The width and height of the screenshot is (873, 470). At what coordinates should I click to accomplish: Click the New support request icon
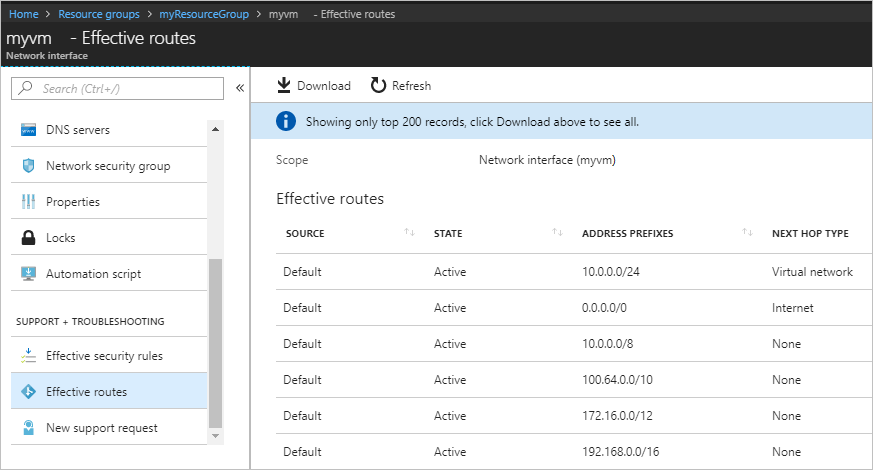click(28, 428)
